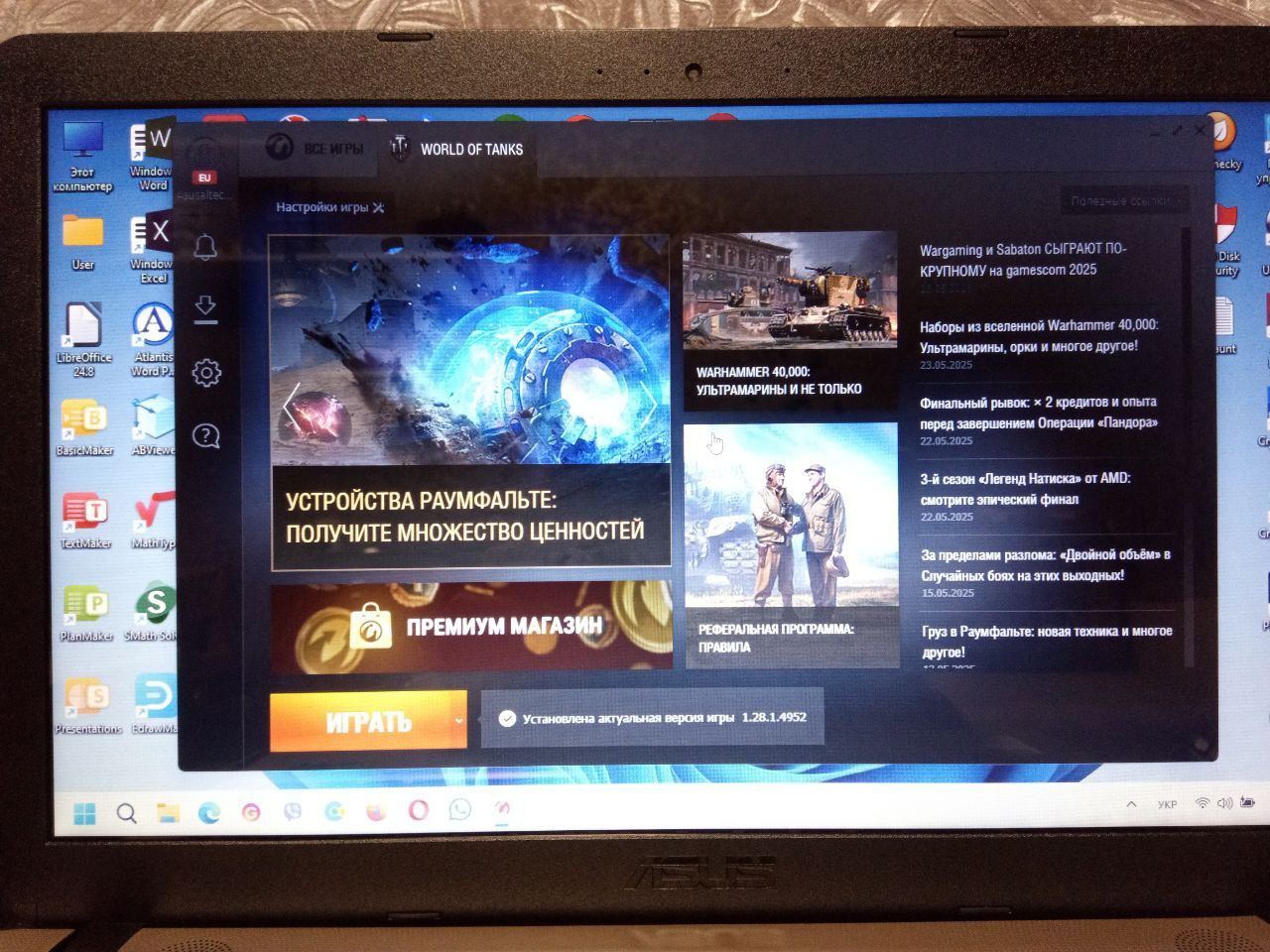Viewport: 1270px width, 952px height.
Task: Open downloads icon in Game Center sidebar
Action: (x=205, y=308)
